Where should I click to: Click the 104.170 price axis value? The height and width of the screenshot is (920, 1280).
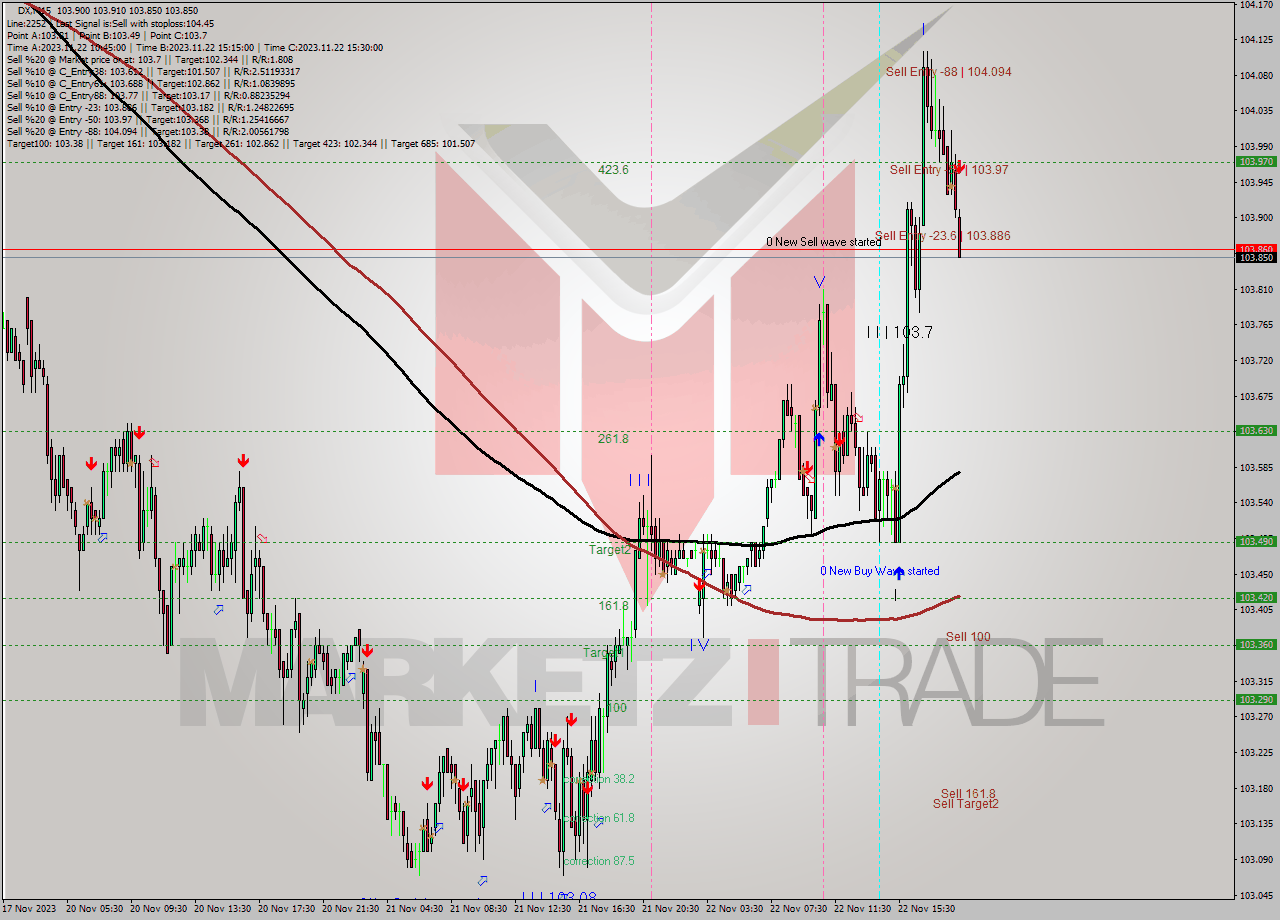1256,5
